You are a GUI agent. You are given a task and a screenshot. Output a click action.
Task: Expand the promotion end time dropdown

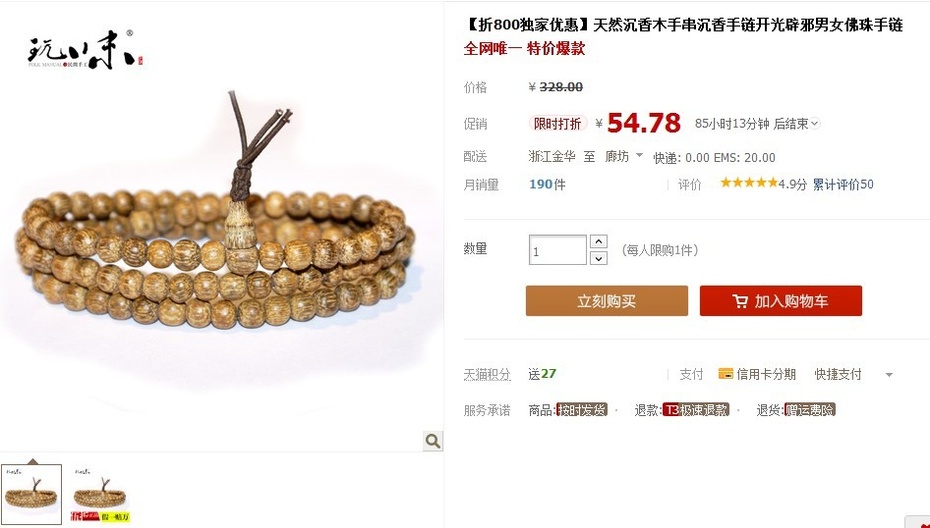pos(815,123)
